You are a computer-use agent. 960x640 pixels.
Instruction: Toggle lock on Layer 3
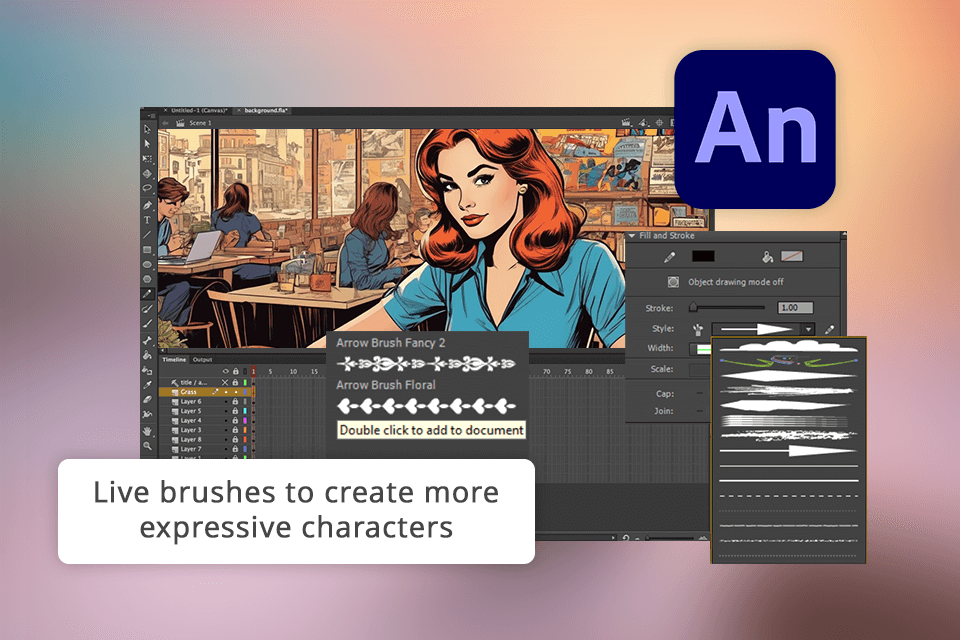coord(235,430)
